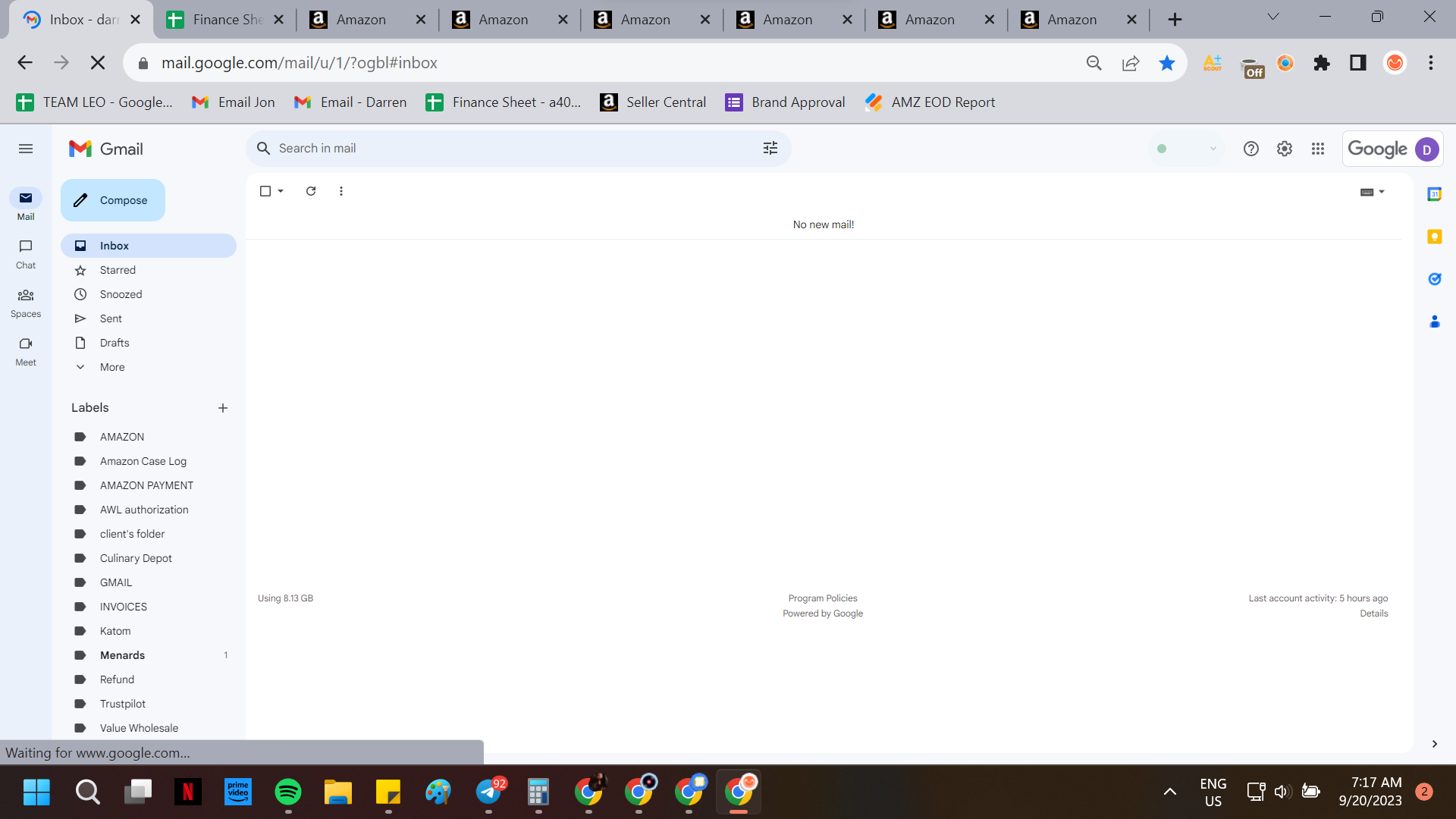Show side panel with bottom-right chevron
This screenshot has width=1456, height=819.
pyautogui.click(x=1435, y=744)
